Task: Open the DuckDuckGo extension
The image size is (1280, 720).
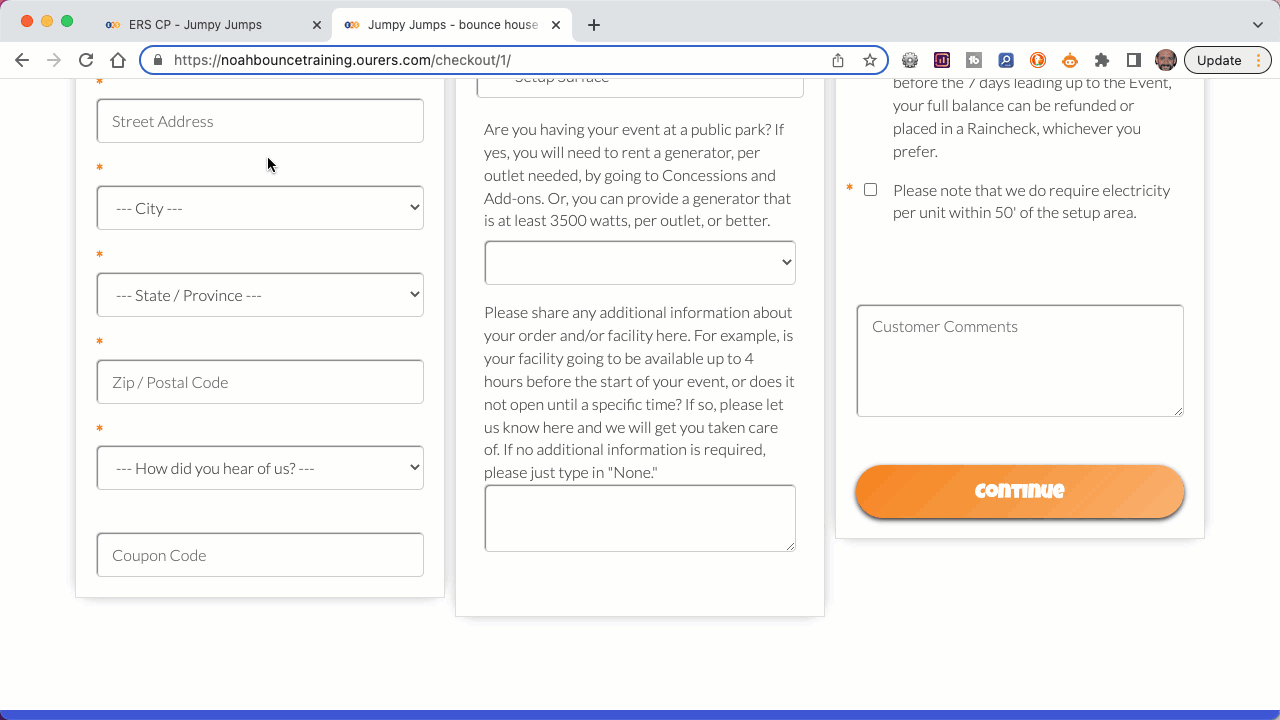Action: (x=1038, y=60)
